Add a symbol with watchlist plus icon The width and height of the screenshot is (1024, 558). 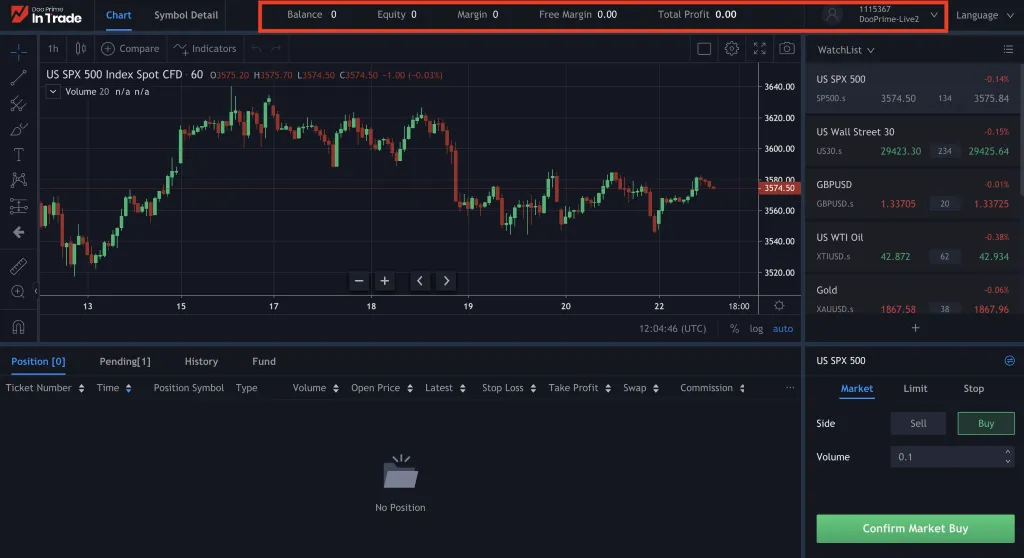click(x=915, y=328)
